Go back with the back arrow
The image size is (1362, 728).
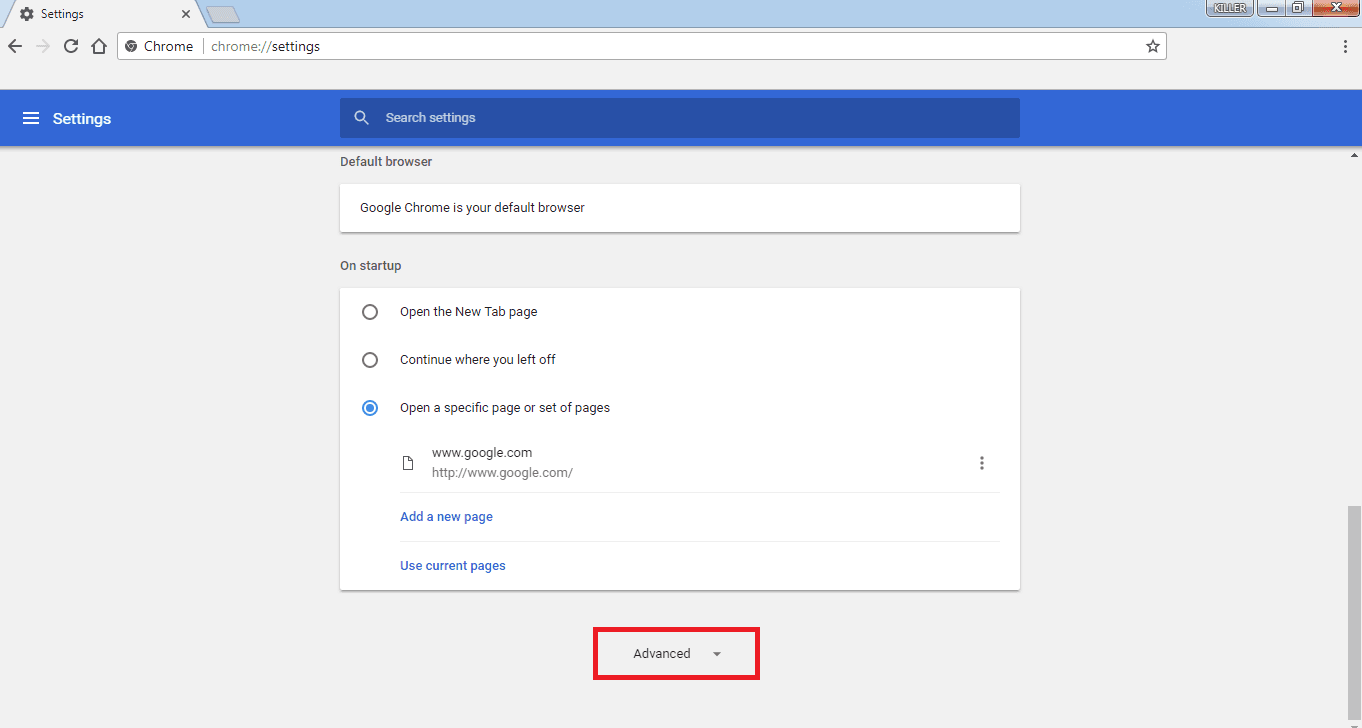14,46
